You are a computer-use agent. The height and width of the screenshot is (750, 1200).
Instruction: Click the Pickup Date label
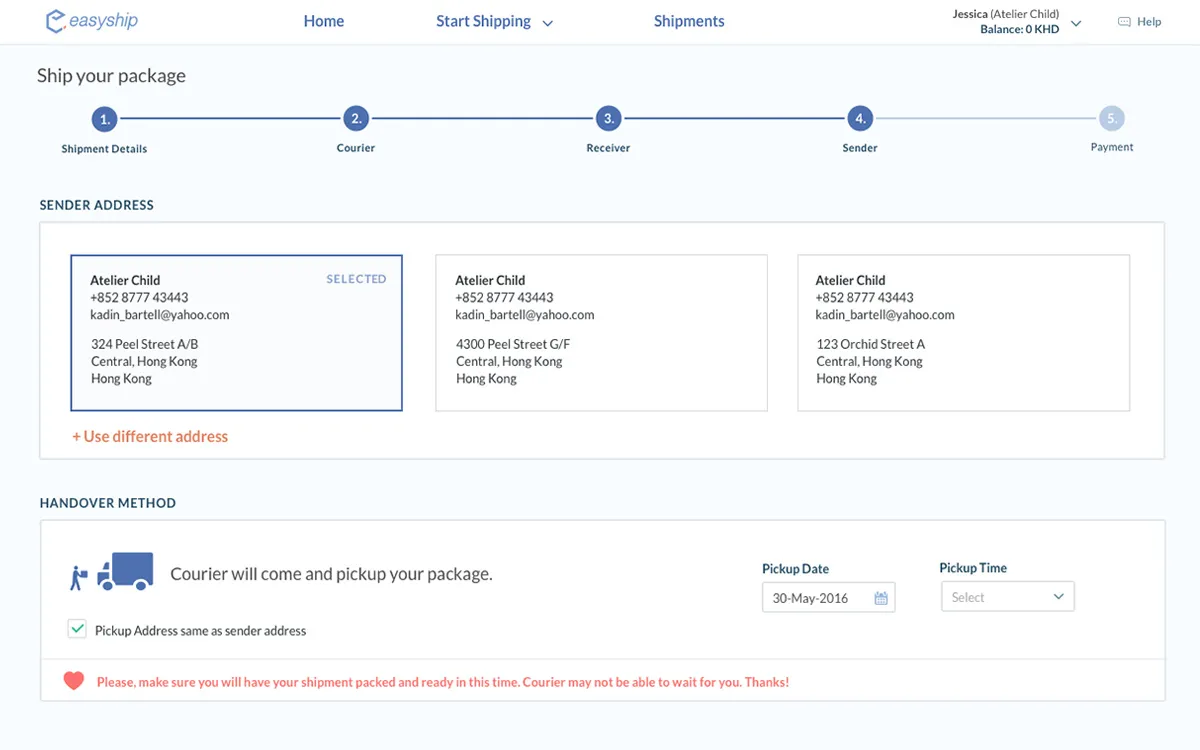point(795,569)
